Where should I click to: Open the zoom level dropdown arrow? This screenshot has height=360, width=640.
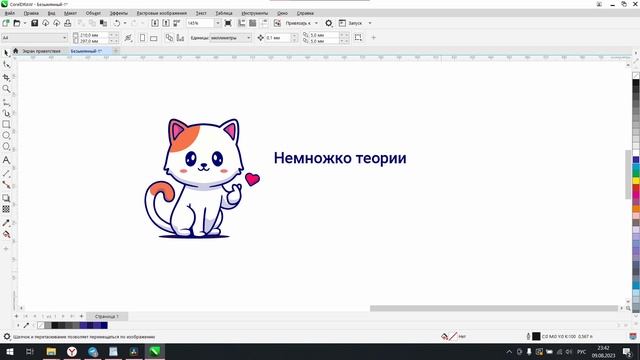218,23
